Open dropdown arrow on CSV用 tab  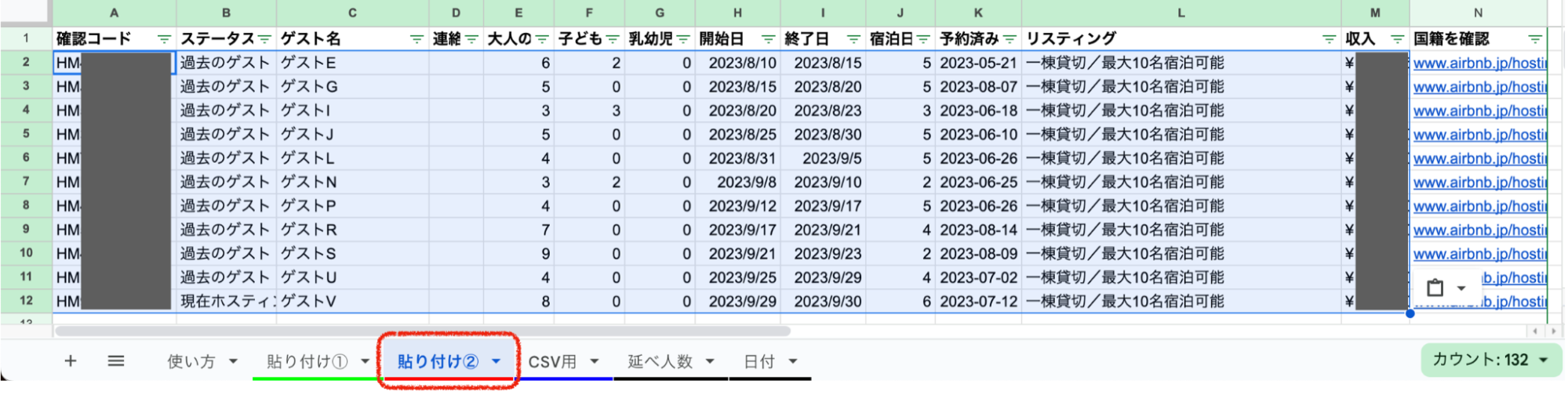595,361
